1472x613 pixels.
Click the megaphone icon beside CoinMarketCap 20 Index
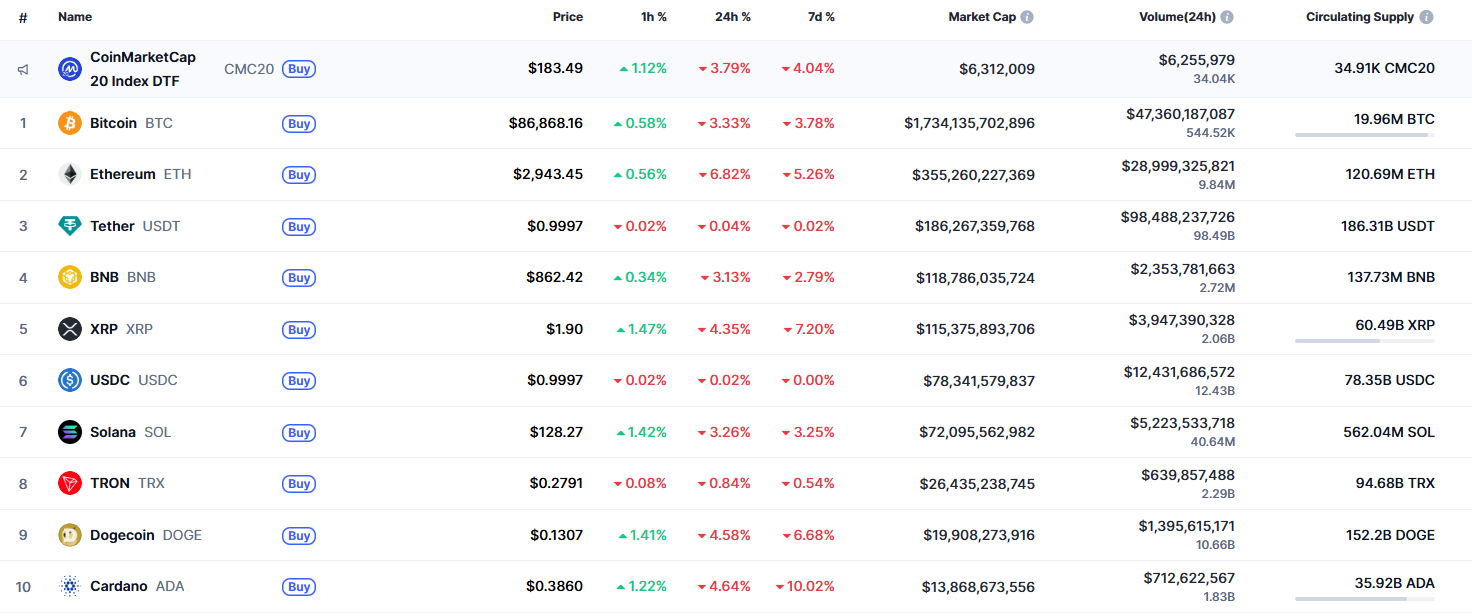click(x=22, y=68)
